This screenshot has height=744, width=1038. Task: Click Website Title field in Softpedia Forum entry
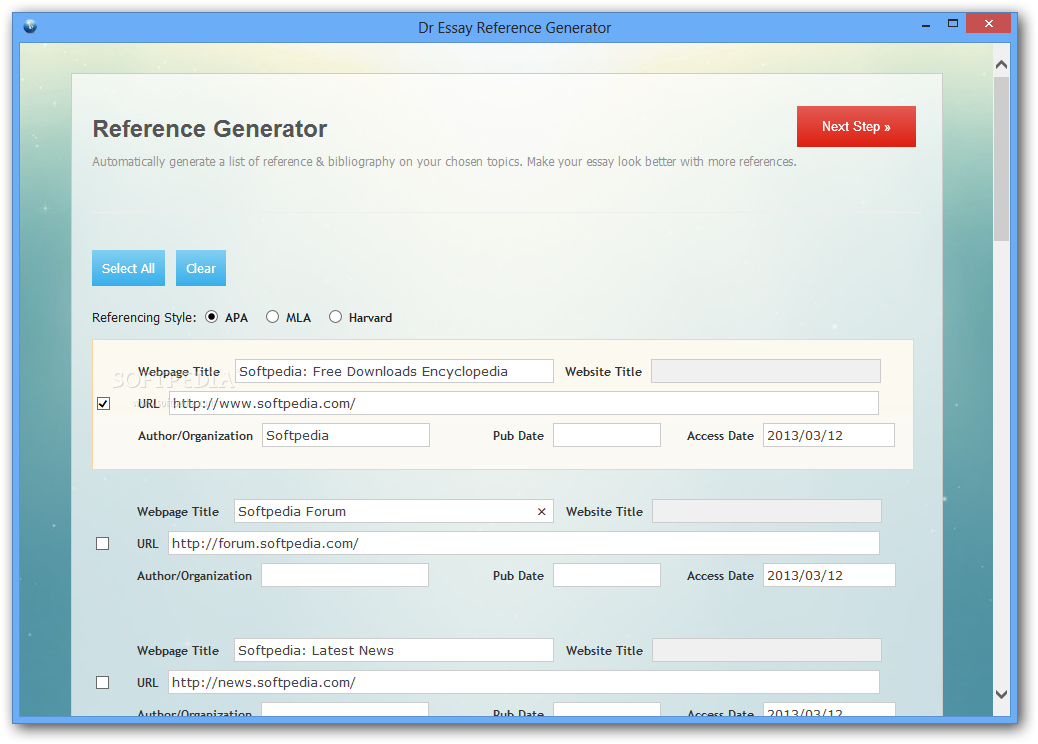point(767,511)
